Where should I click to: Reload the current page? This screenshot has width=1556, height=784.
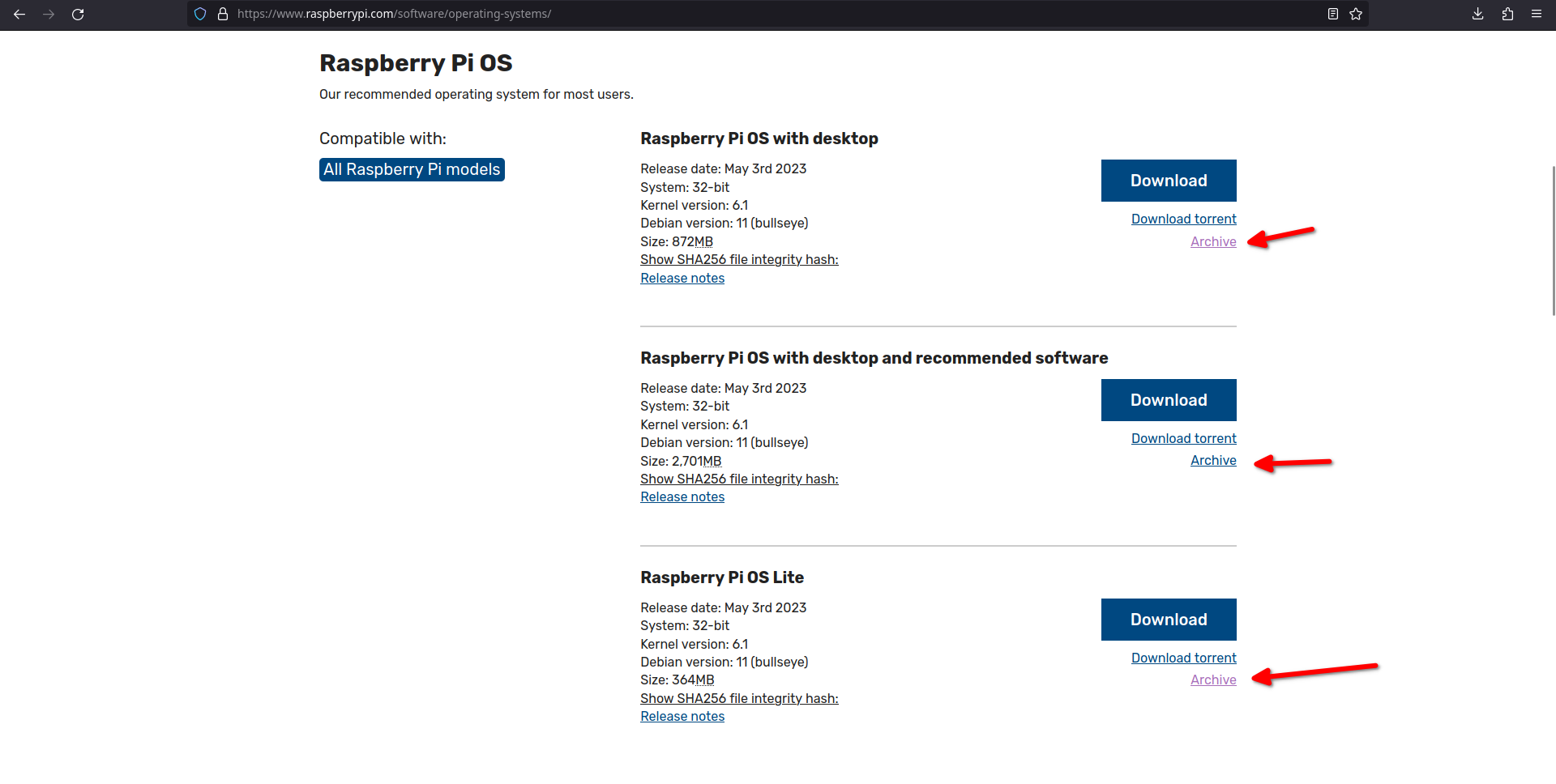coord(78,14)
